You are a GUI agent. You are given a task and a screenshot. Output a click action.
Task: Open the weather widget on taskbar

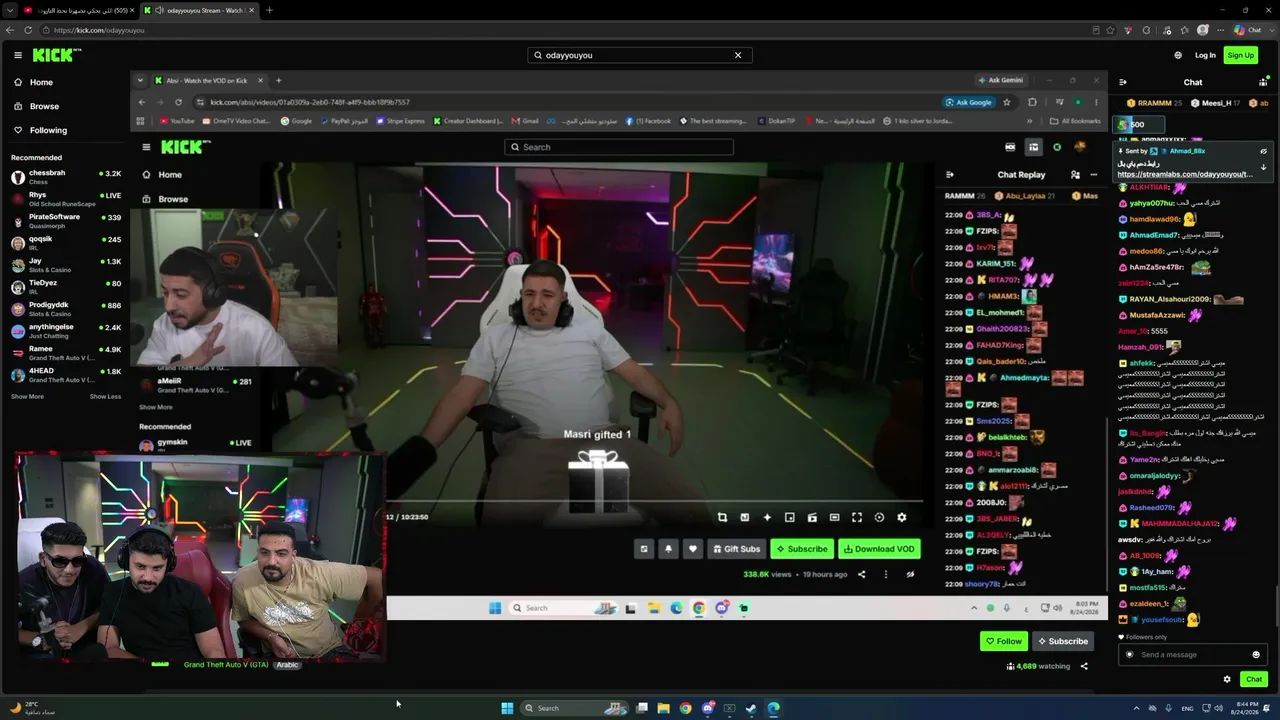tap(32, 708)
